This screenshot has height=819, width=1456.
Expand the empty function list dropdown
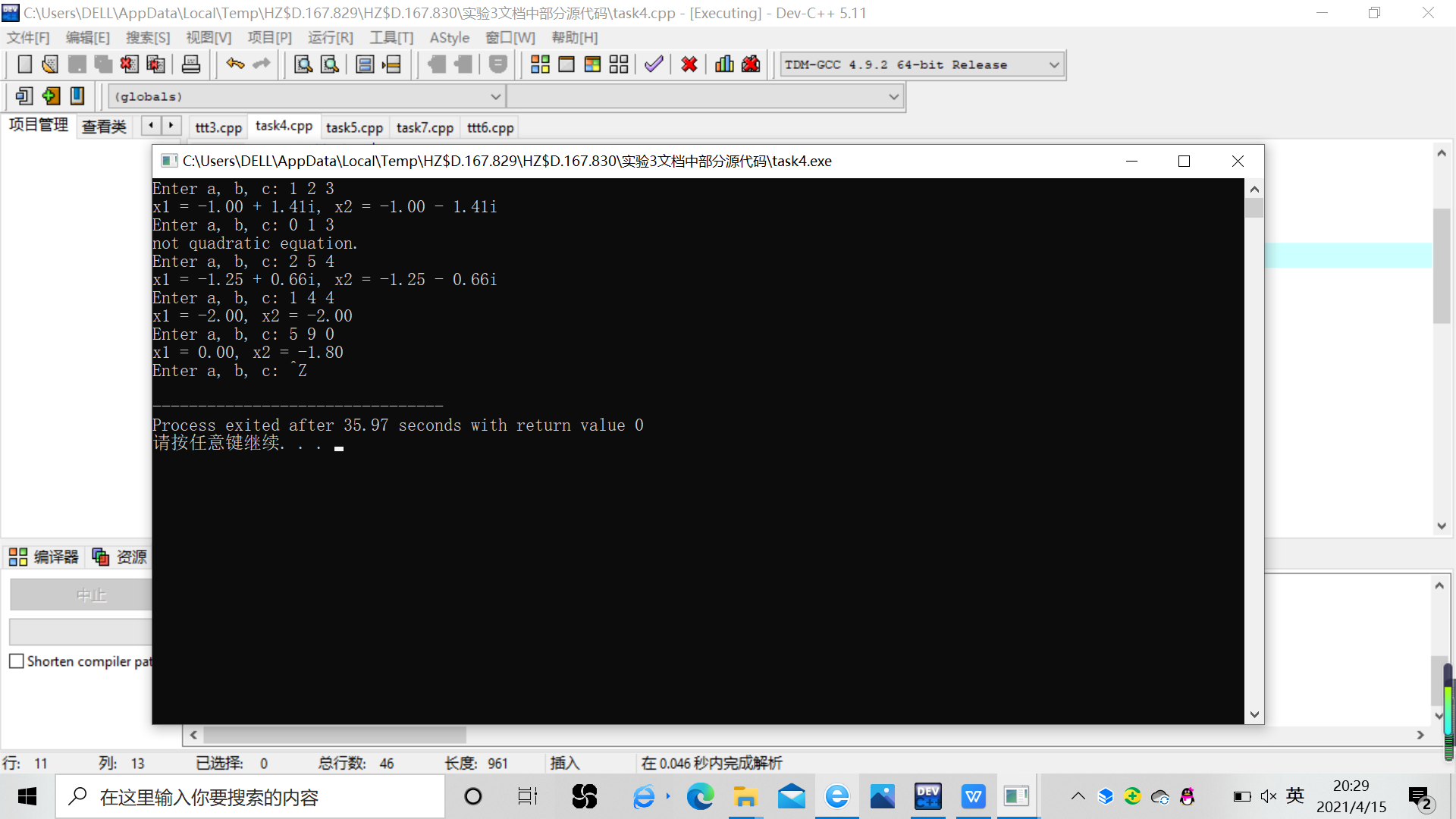tap(893, 97)
